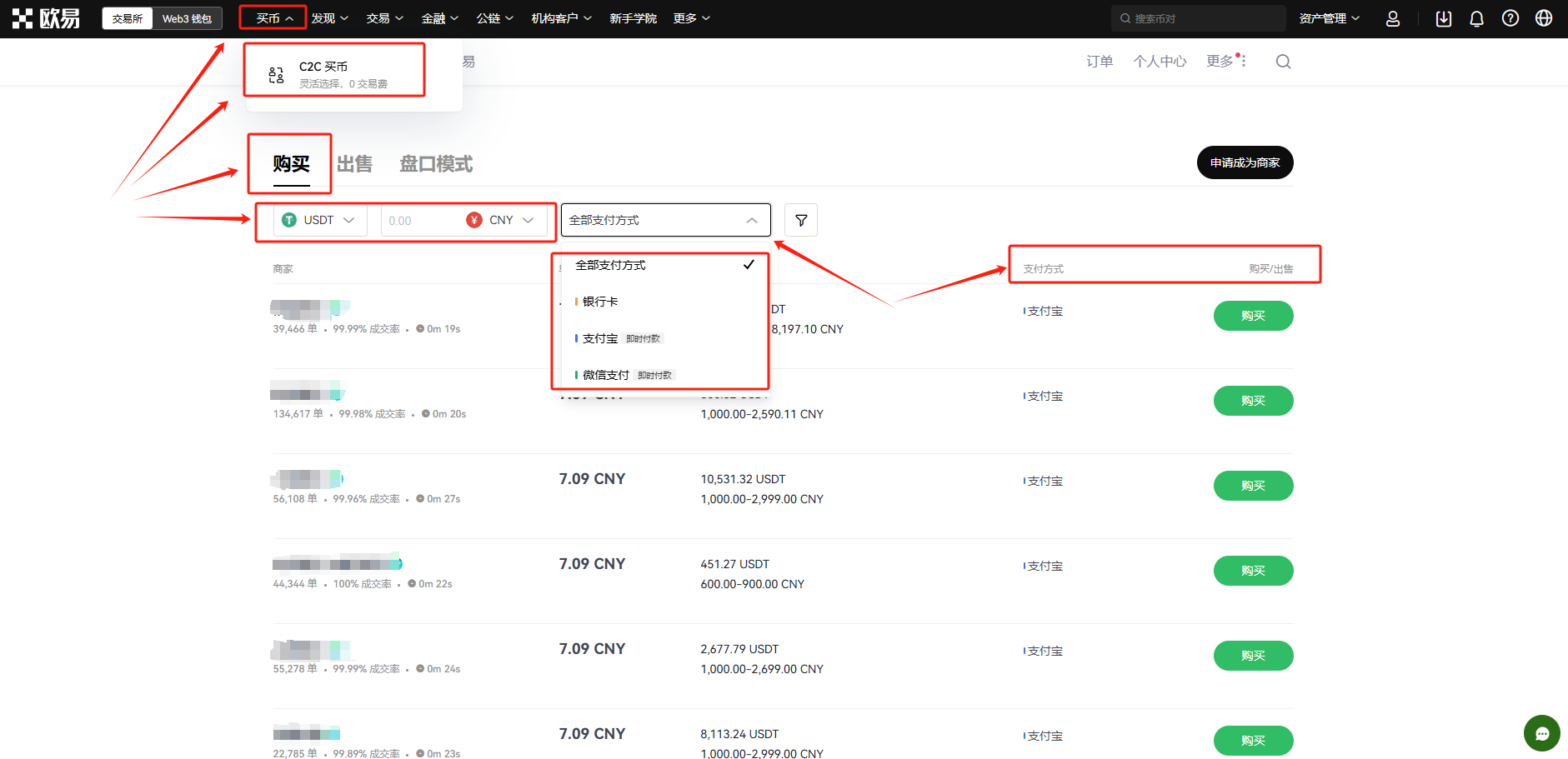Click 支付方式 column header
This screenshot has height=759, width=1568.
point(1043,269)
